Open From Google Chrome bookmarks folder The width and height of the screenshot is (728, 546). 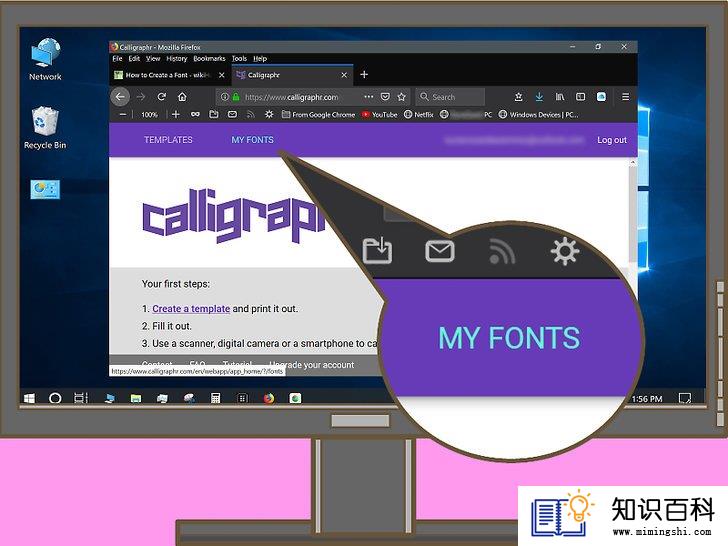318,115
